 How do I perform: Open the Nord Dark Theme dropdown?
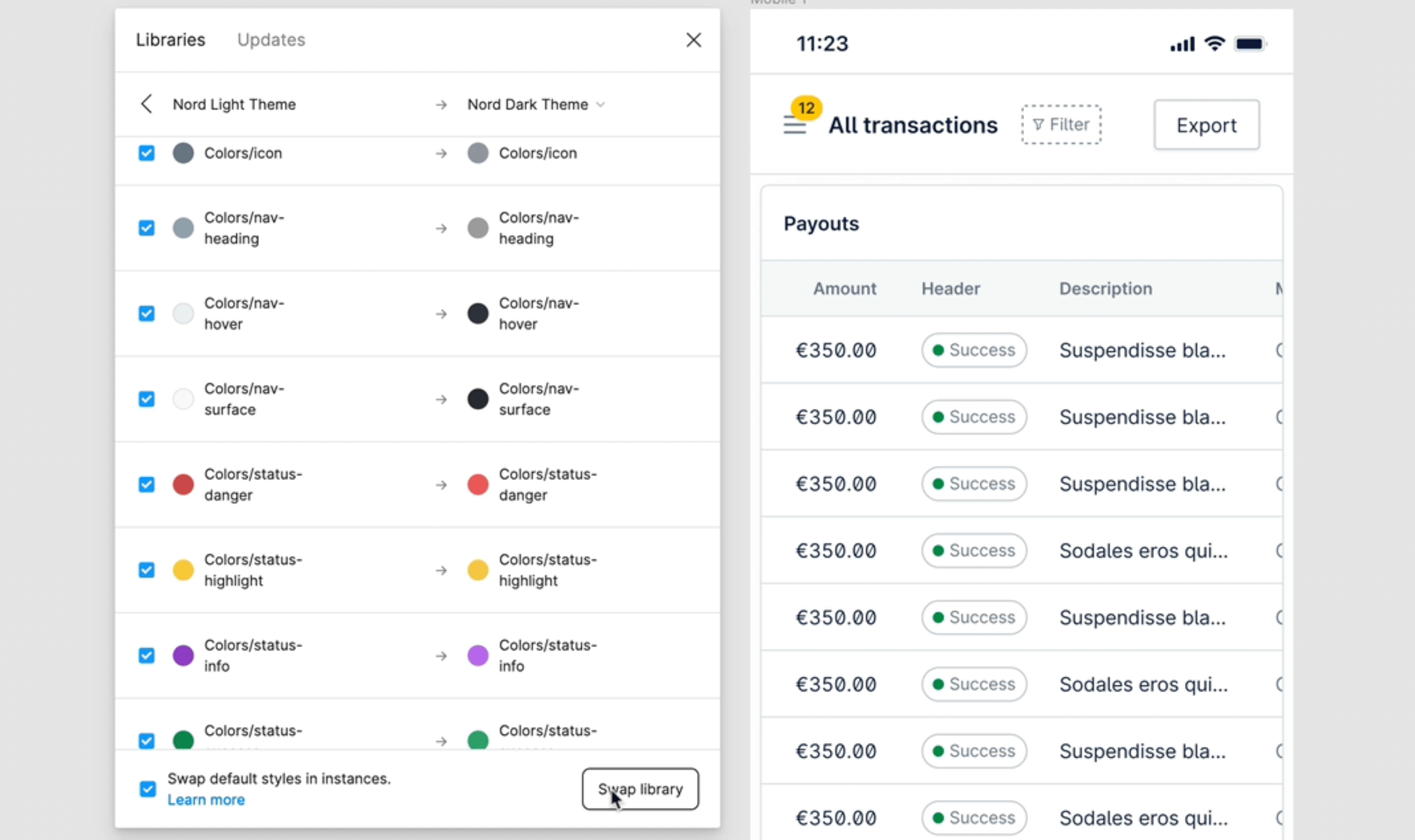[x=536, y=105]
